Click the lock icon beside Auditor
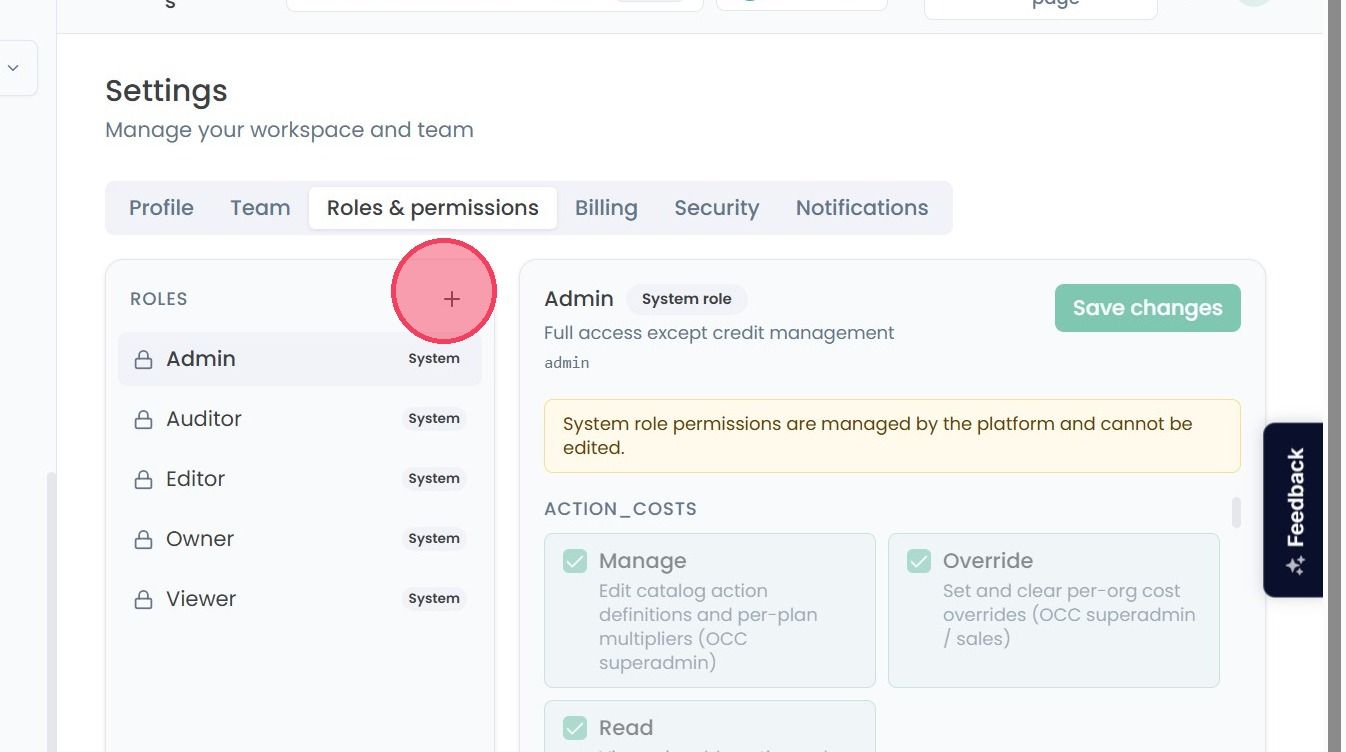Image resolution: width=1346 pixels, height=752 pixels. (144, 419)
